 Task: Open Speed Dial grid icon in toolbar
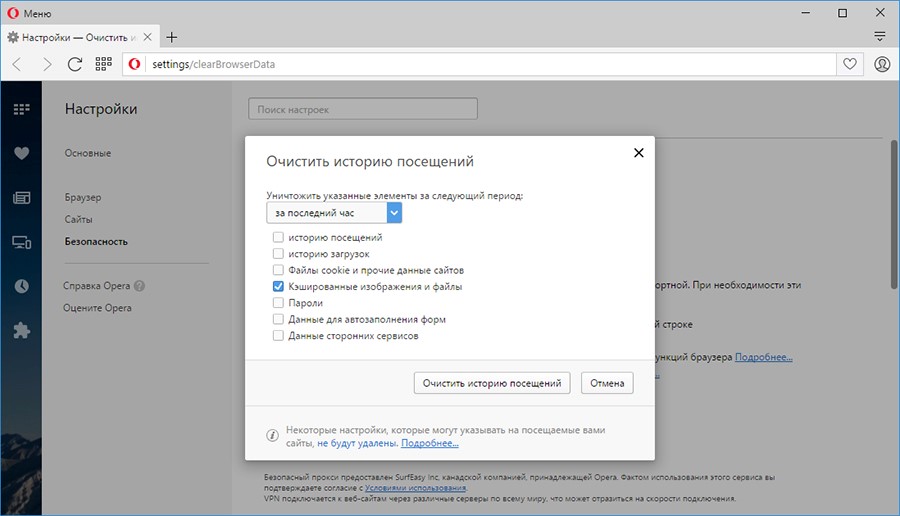pyautogui.click(x=103, y=64)
